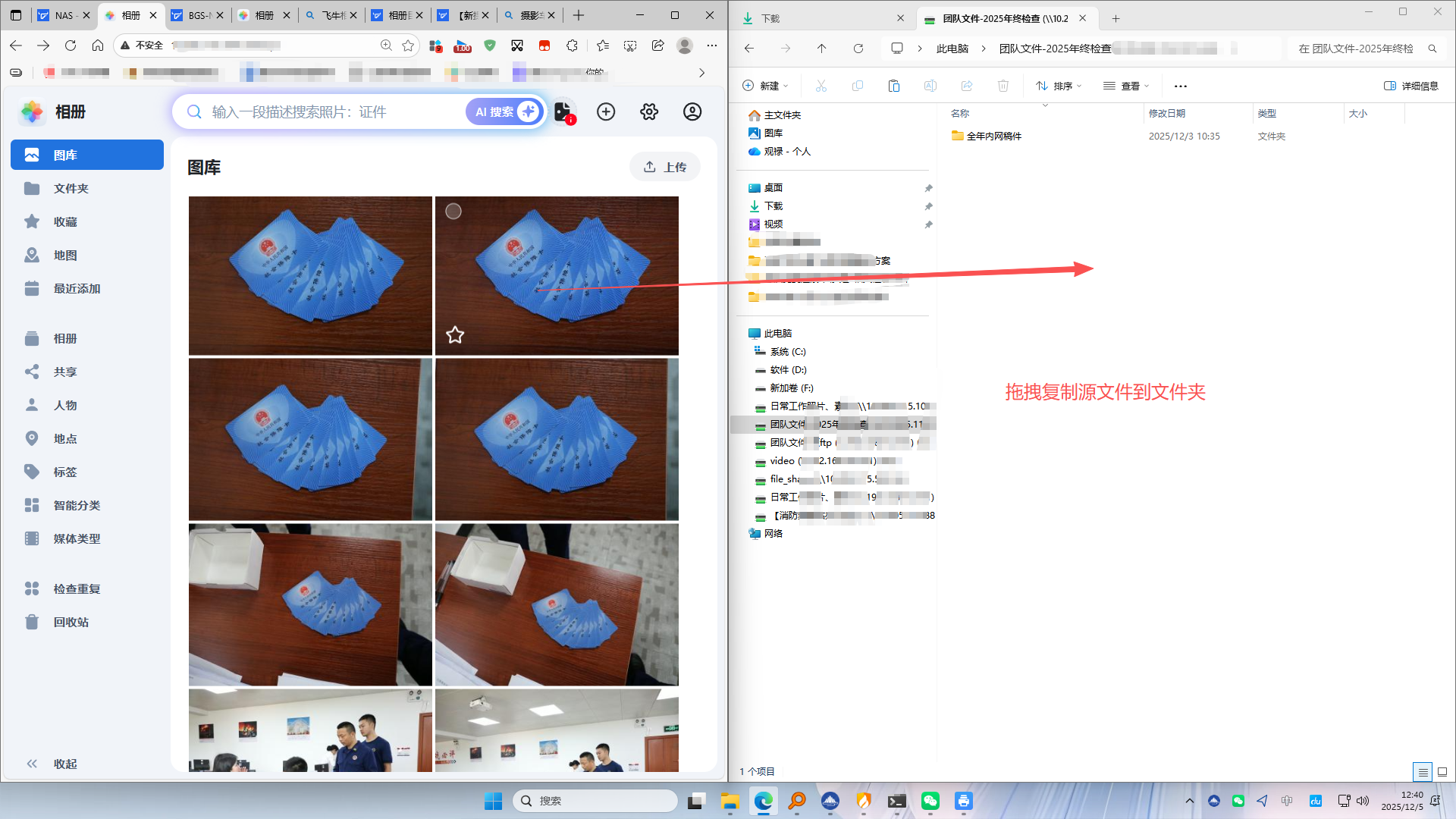Click the 上传 upload button

coord(665,167)
